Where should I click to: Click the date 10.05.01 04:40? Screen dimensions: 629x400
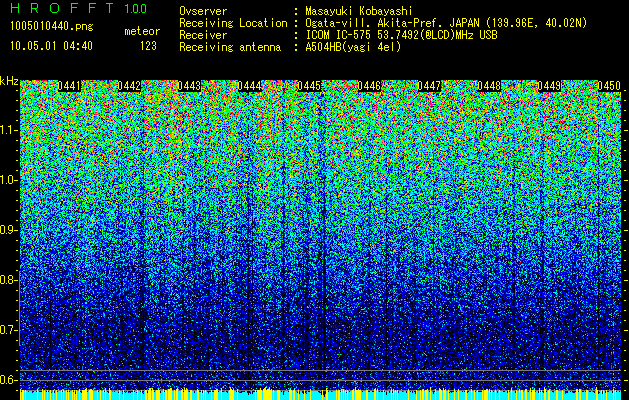click(51, 46)
